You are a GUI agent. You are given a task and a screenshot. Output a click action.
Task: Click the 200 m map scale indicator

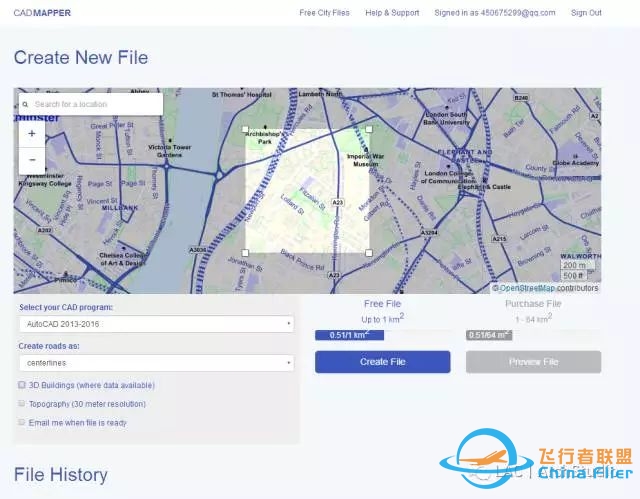click(575, 265)
